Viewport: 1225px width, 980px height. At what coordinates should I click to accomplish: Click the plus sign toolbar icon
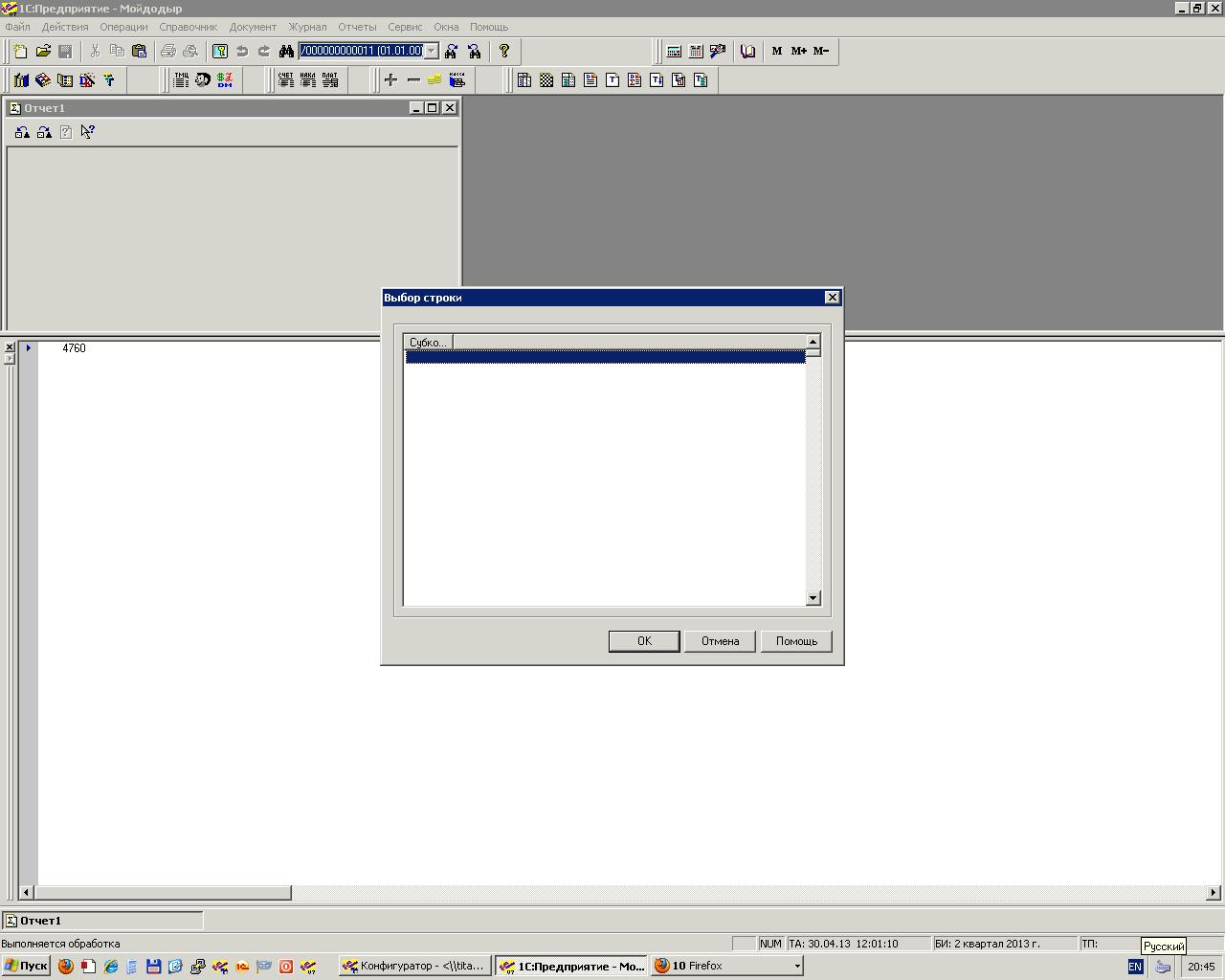[390, 80]
